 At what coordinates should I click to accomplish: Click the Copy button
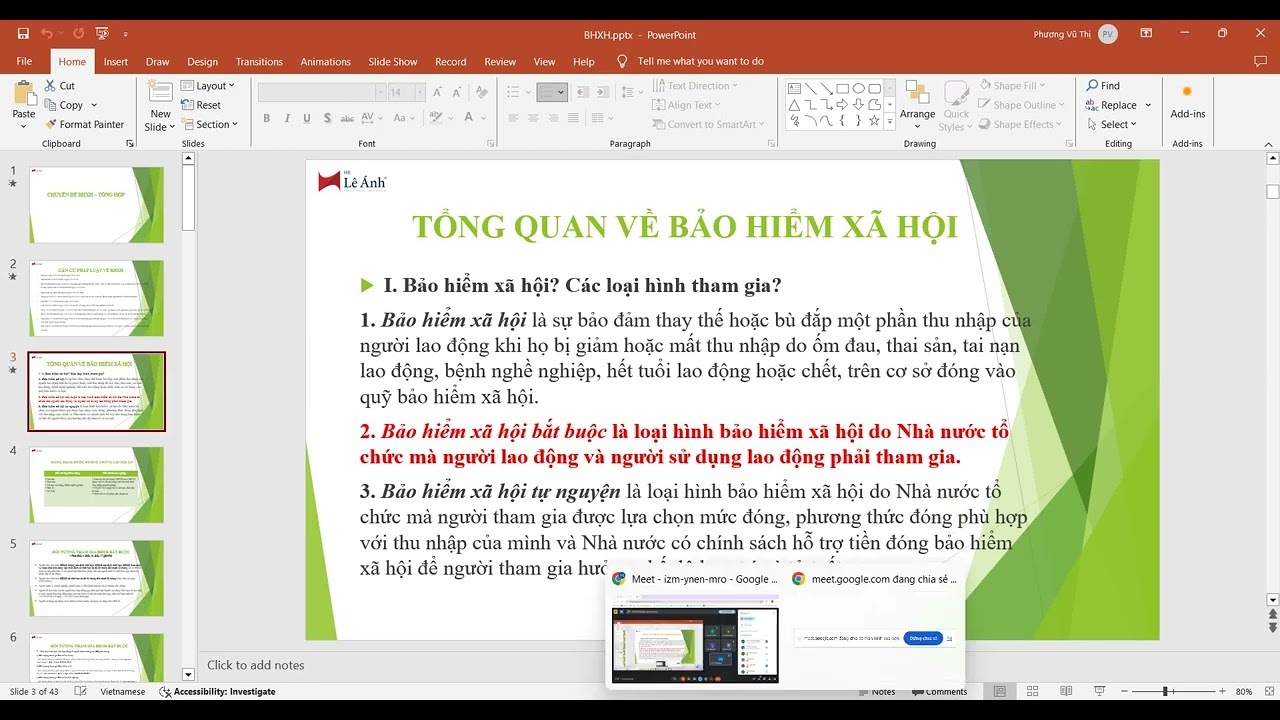coord(64,105)
